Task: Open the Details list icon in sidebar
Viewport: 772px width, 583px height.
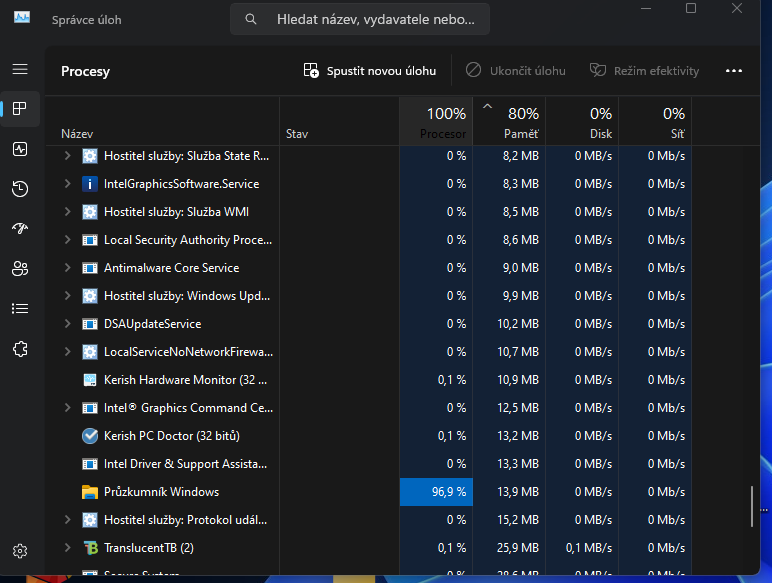Action: [x=20, y=309]
